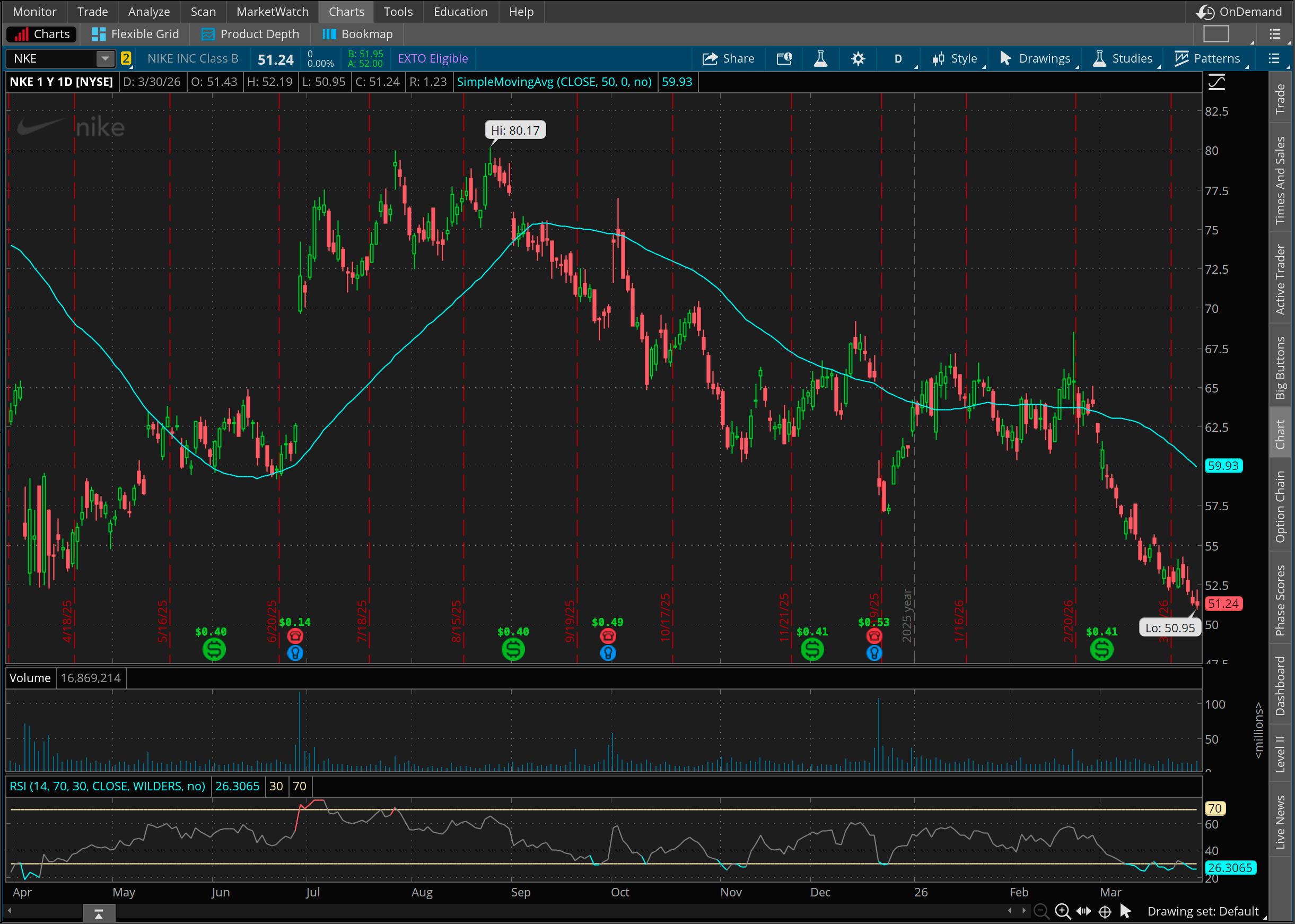Viewport: 1295px width, 924px height.
Task: Click the crosshair pan icon at bottom
Action: pyautogui.click(x=1105, y=911)
